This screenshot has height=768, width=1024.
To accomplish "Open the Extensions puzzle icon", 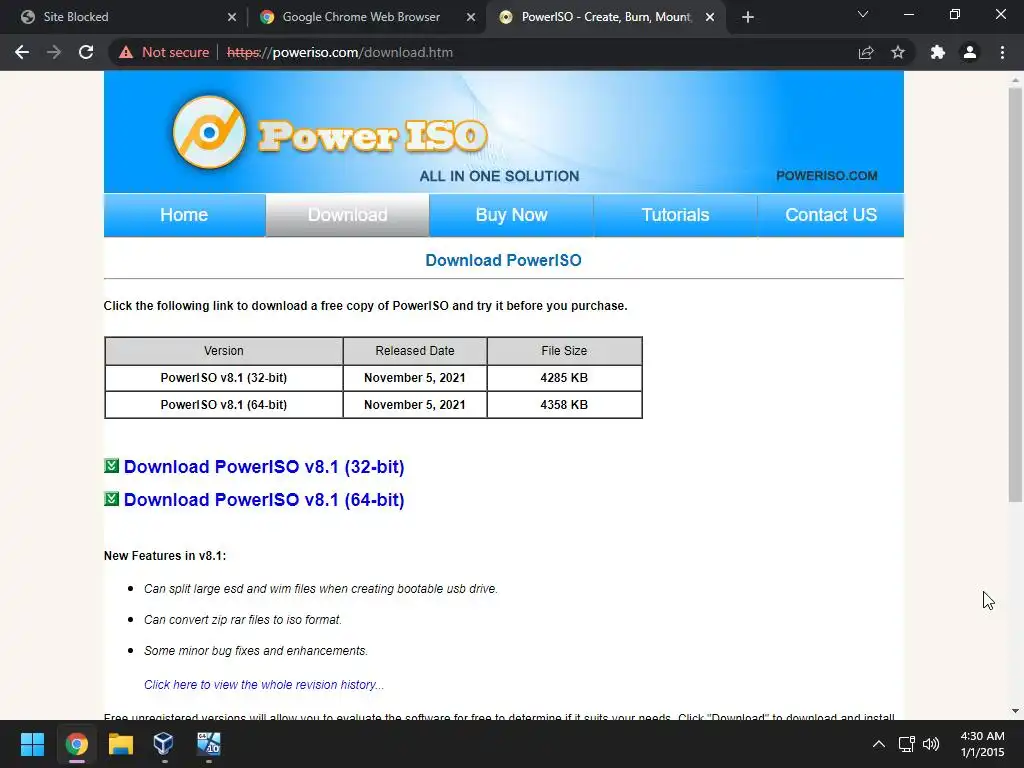I will point(938,52).
